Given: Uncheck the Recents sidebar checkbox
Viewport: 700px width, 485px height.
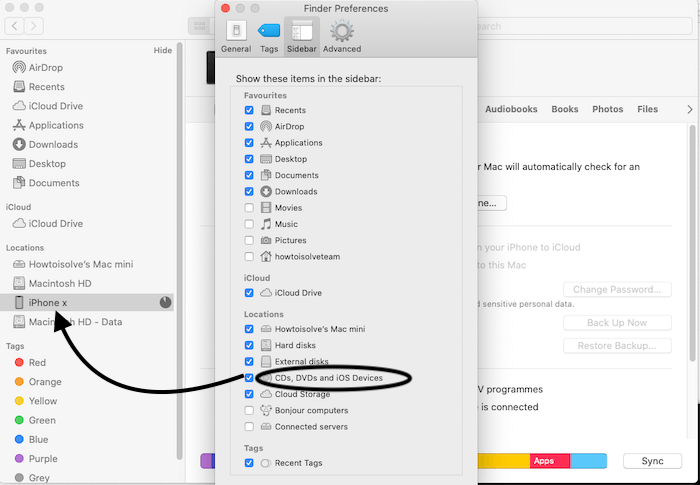Looking at the screenshot, I should [x=249, y=110].
